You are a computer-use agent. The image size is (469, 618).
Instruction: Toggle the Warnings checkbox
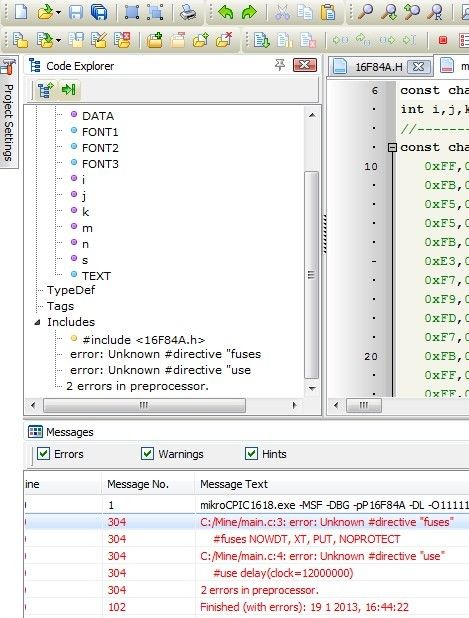click(147, 454)
